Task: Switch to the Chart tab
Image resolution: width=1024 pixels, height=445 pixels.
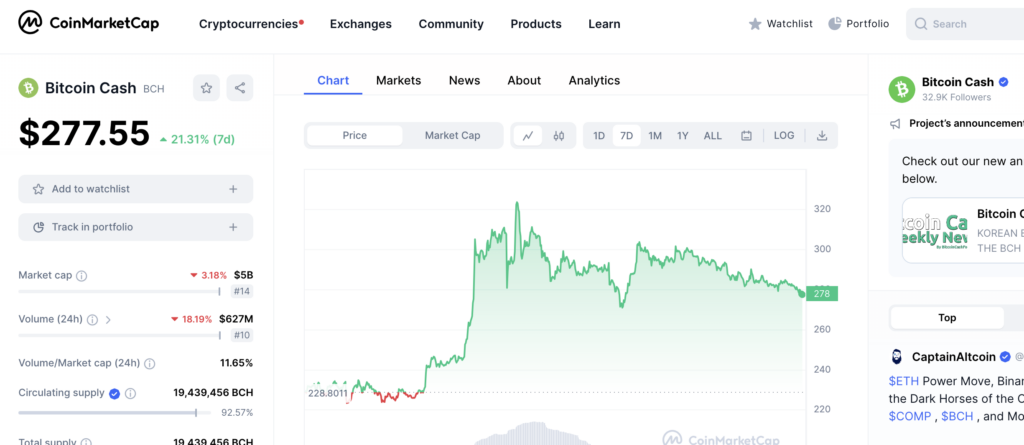Action: 333,80
